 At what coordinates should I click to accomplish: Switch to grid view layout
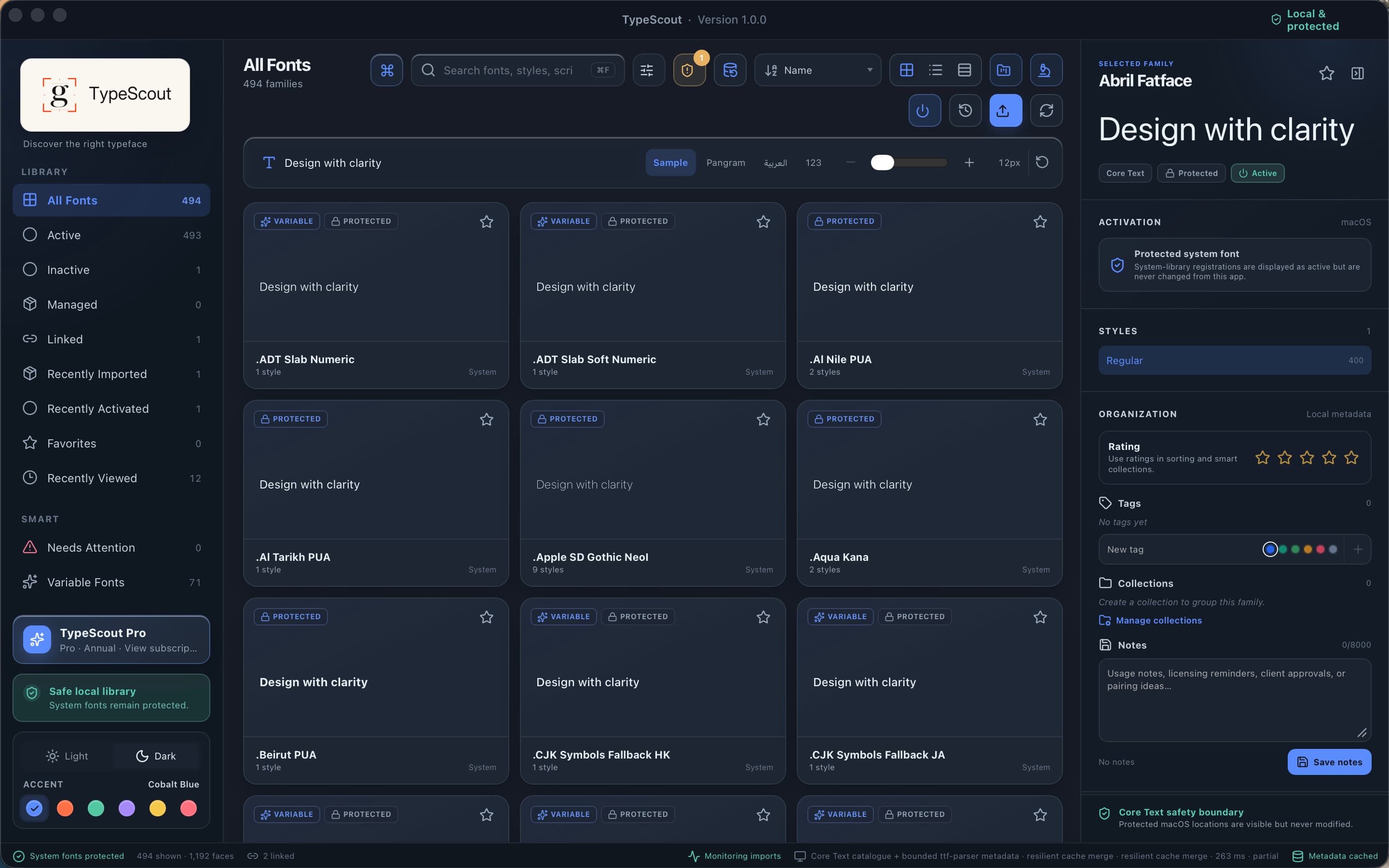[906, 70]
